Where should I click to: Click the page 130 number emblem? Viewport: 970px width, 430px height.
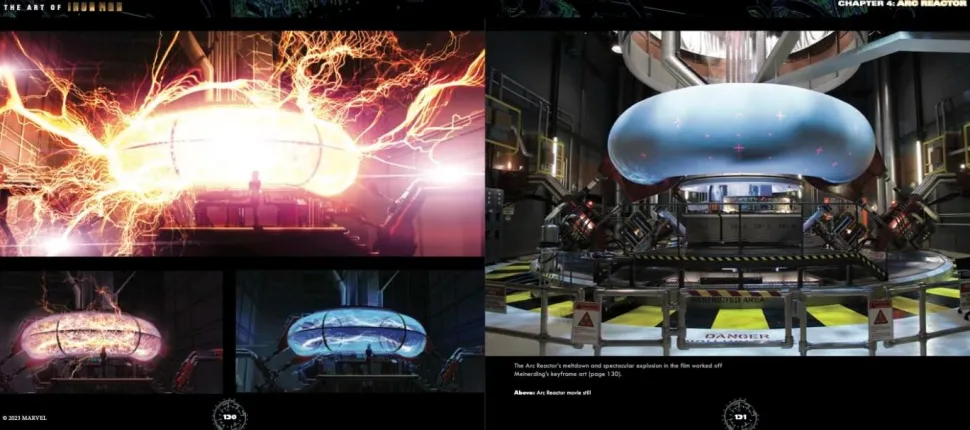[230, 415]
